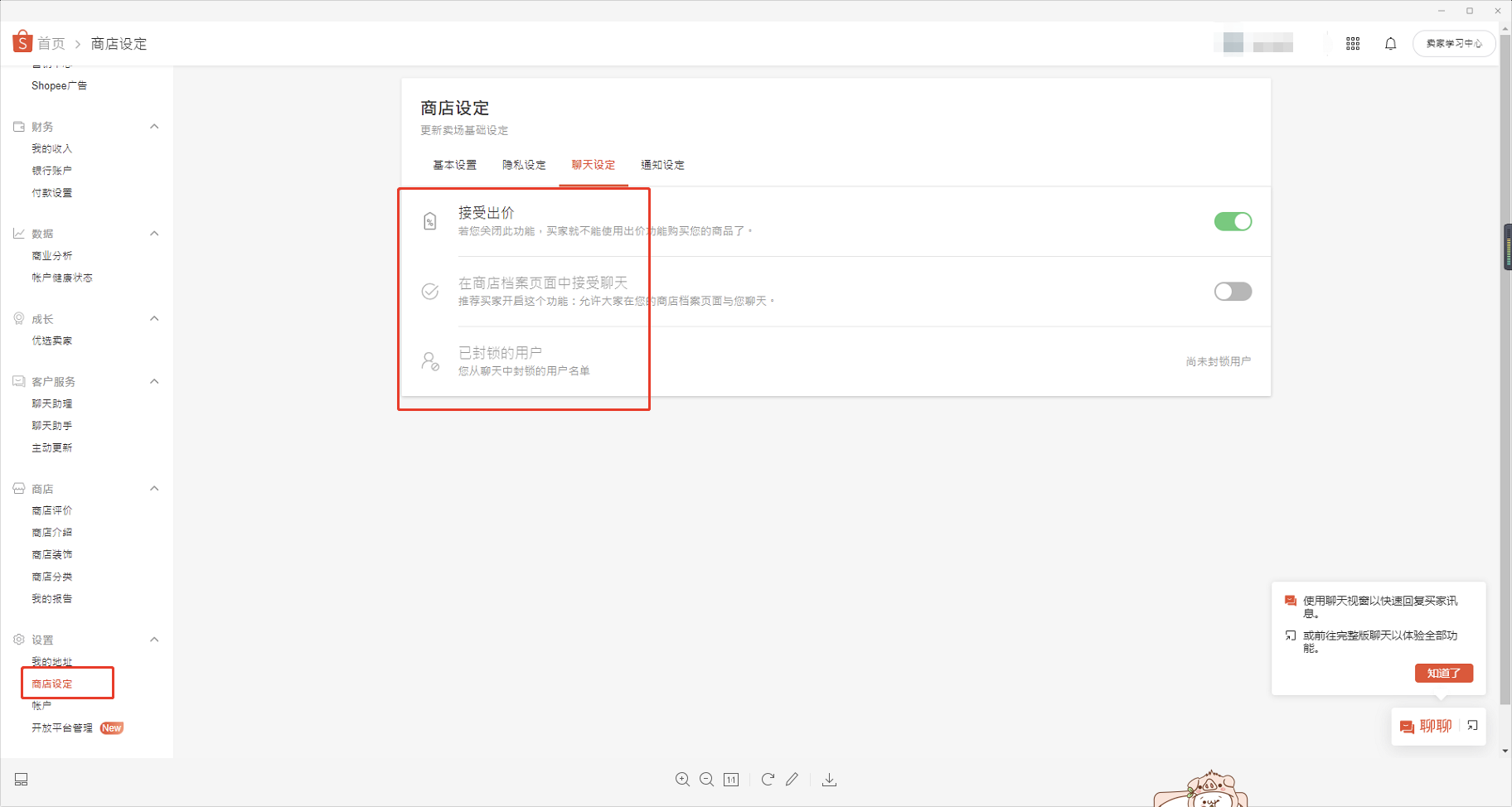This screenshot has width=1512, height=807.
Task: Click the 接受出价 offer tag icon
Action: point(430,221)
